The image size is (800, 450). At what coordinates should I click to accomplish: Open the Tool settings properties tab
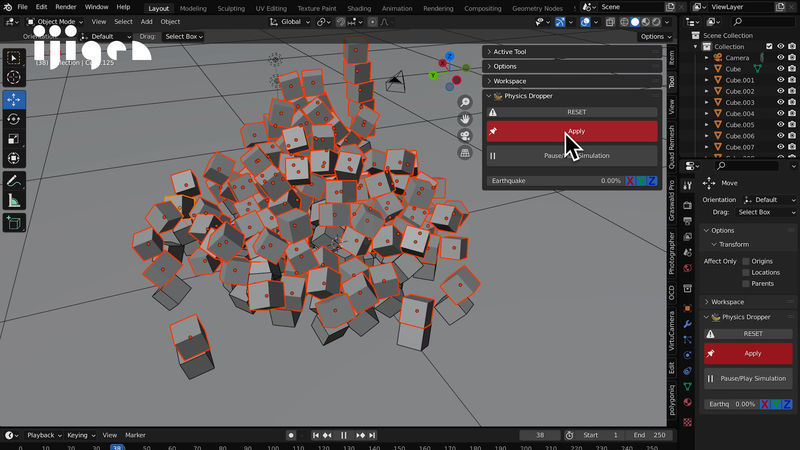(x=687, y=186)
